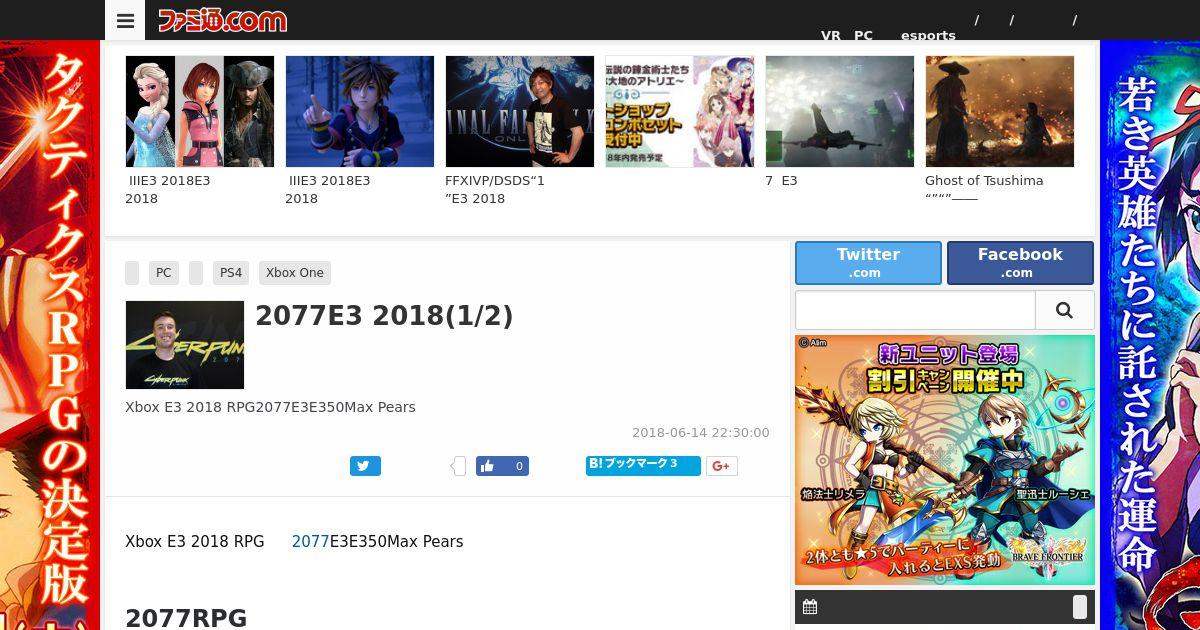Open the Facebook .com follow button
Screen dimensions: 1200x630
[1020, 263]
